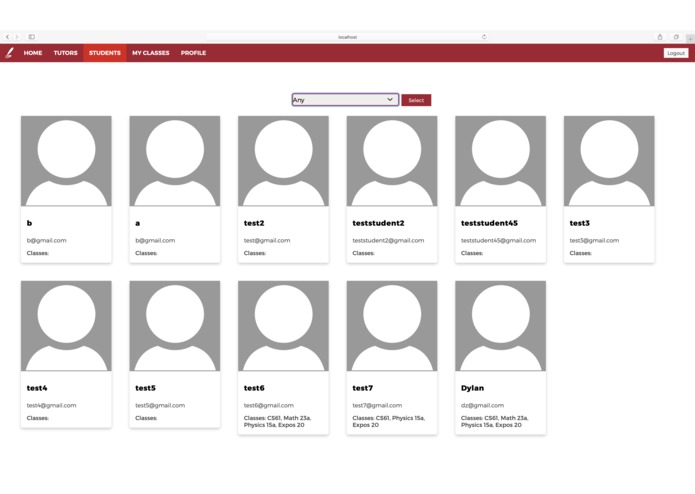Click test4 profile picture
The width and height of the screenshot is (695, 494).
coord(66,326)
